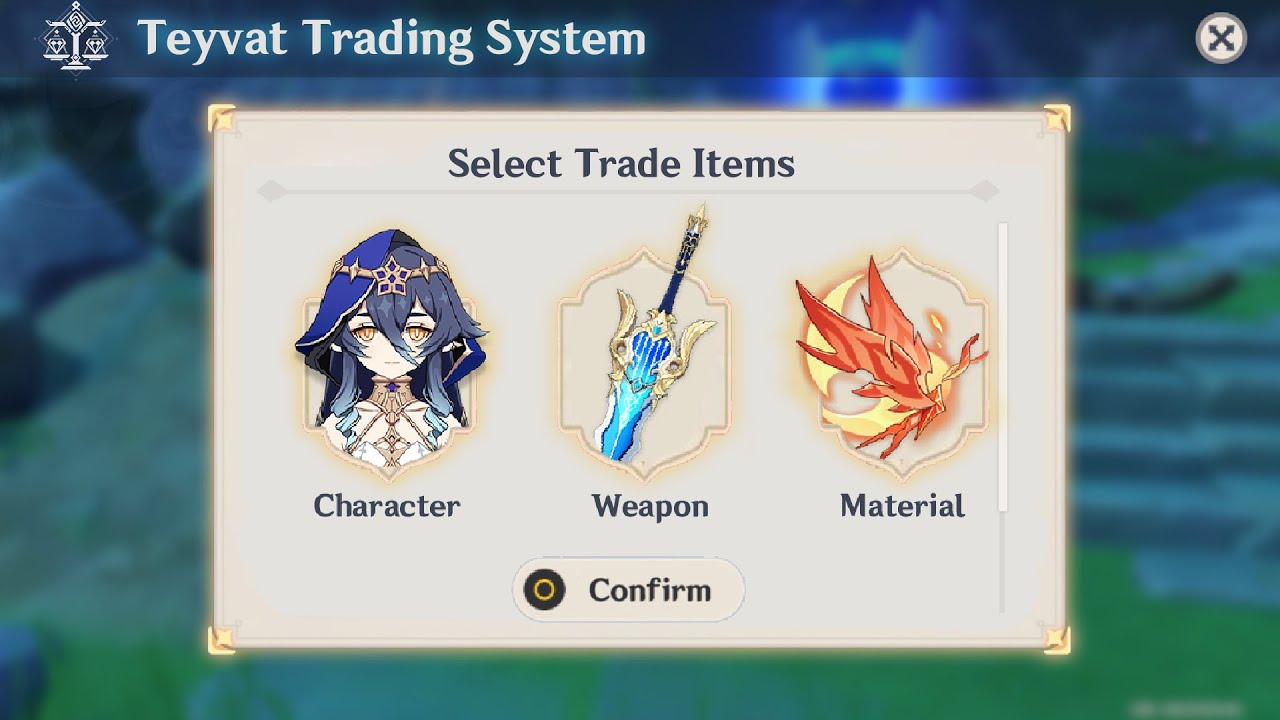Screen dimensions: 1280x720
Task: Click the bottom-left gold corner ornament
Action: [x=221, y=640]
